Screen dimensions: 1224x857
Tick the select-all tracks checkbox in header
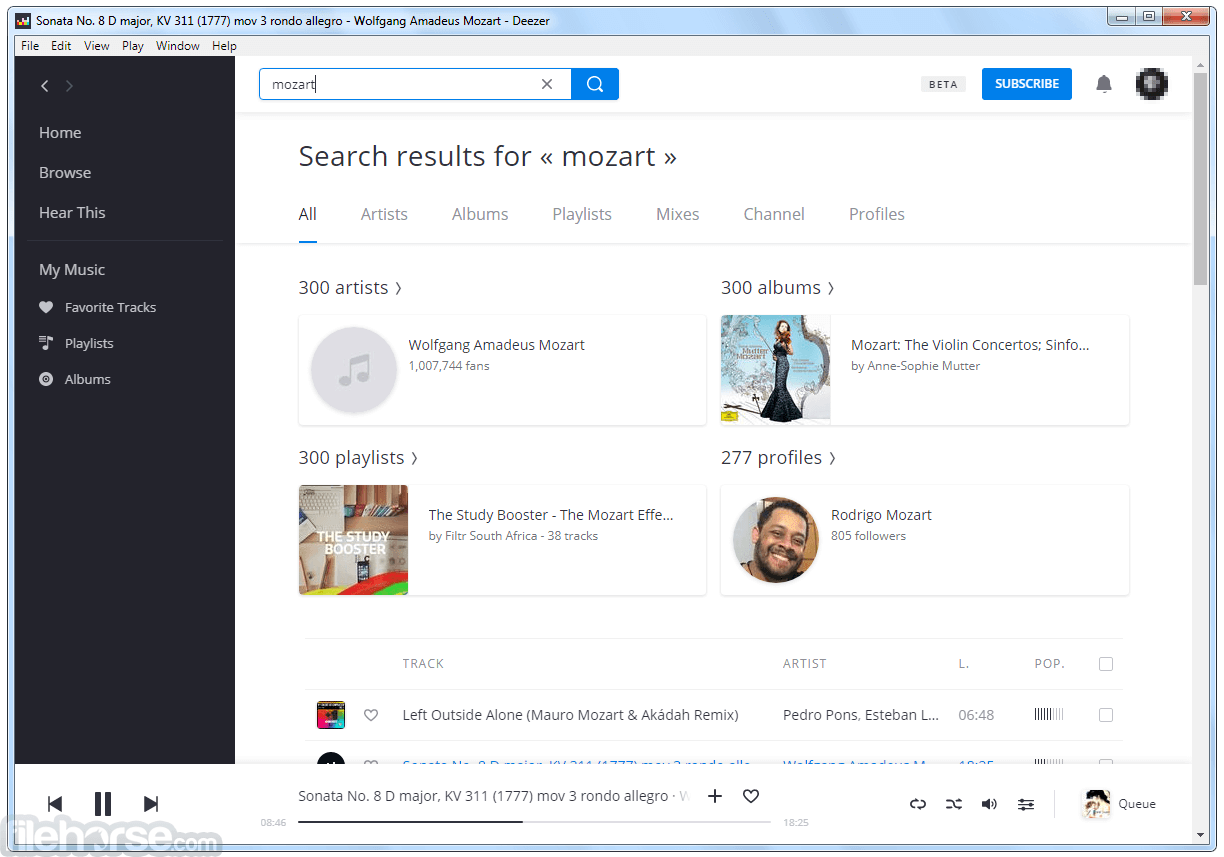1106,664
